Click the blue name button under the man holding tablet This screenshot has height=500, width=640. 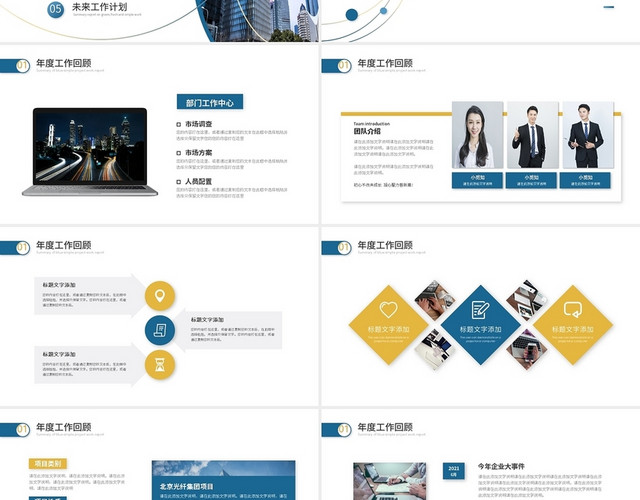tap(585, 180)
